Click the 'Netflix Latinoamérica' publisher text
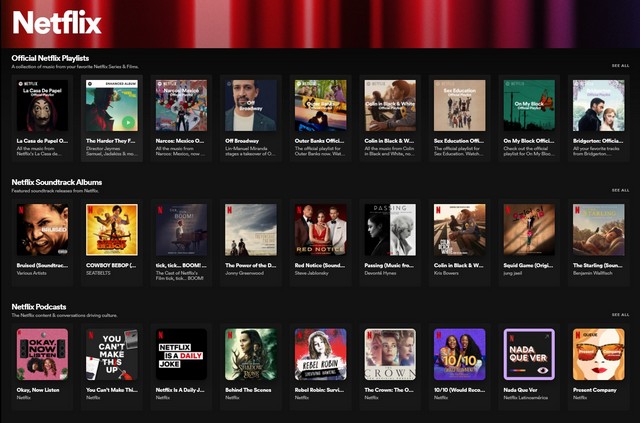The height and width of the screenshot is (423, 640). click(526, 397)
